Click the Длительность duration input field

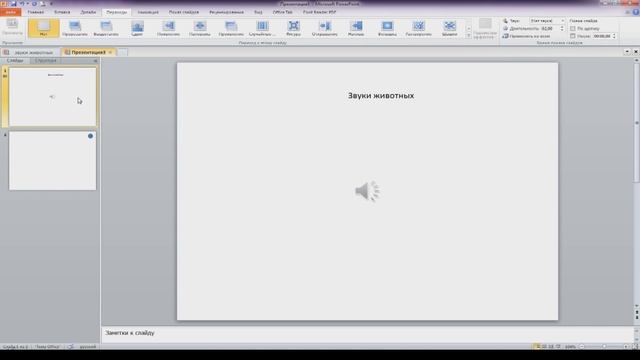point(550,29)
